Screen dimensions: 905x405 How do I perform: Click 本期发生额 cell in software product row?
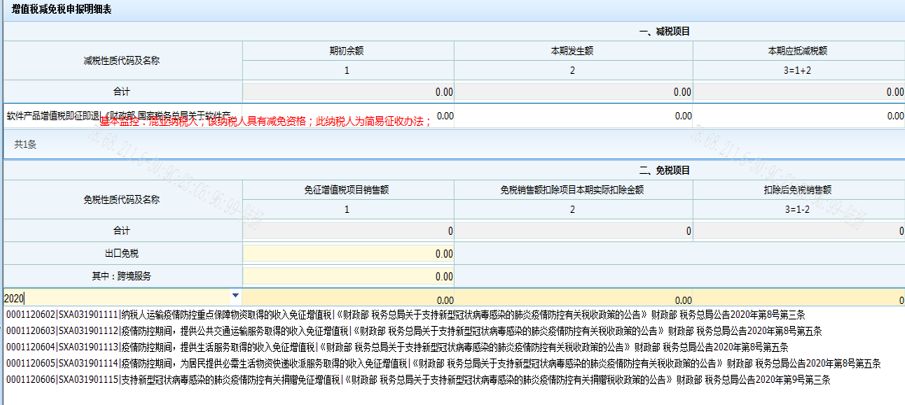coord(573,116)
